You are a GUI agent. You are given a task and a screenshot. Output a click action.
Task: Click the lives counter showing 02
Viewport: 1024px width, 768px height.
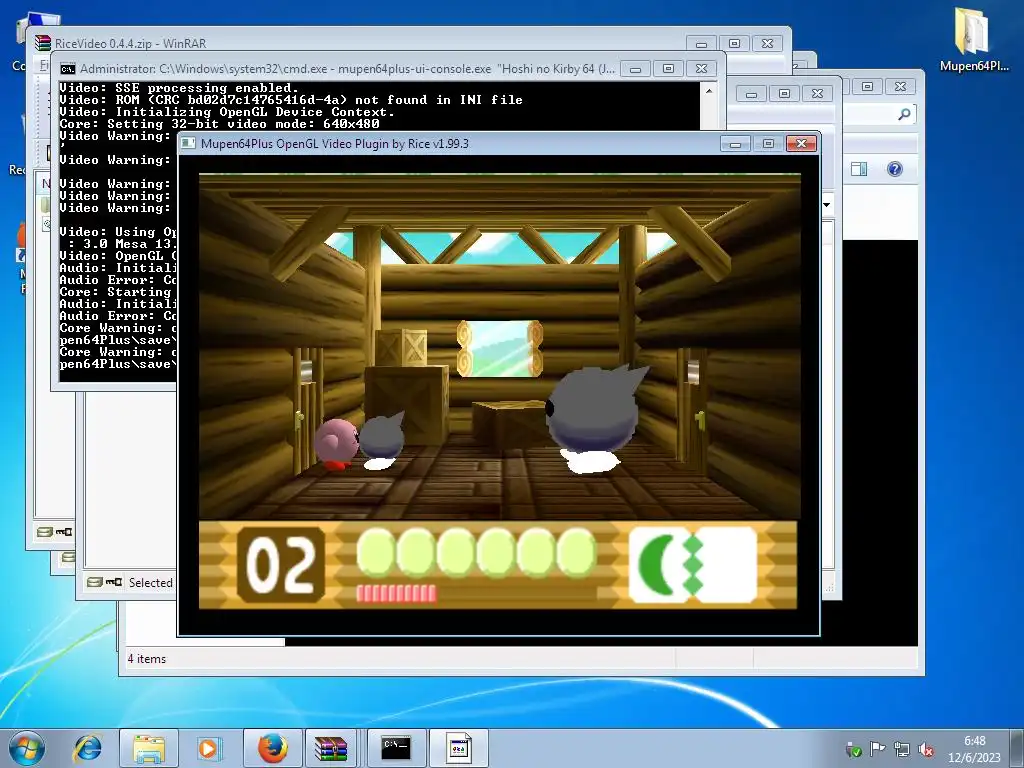(281, 564)
